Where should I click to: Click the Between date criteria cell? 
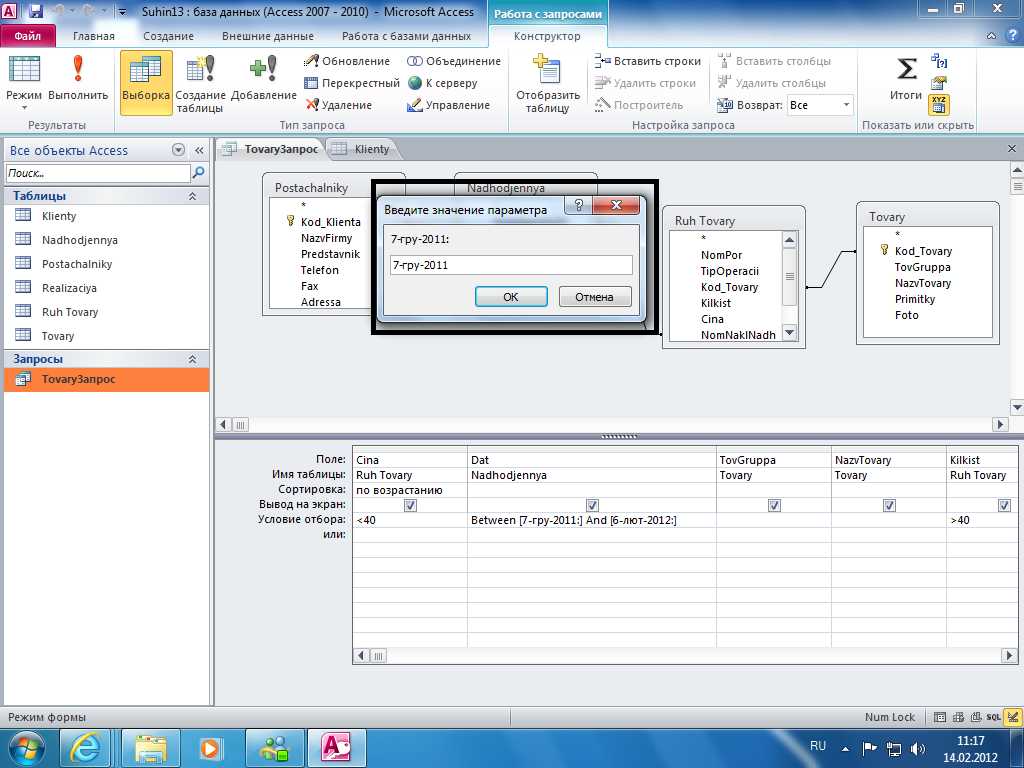[x=592, y=520]
